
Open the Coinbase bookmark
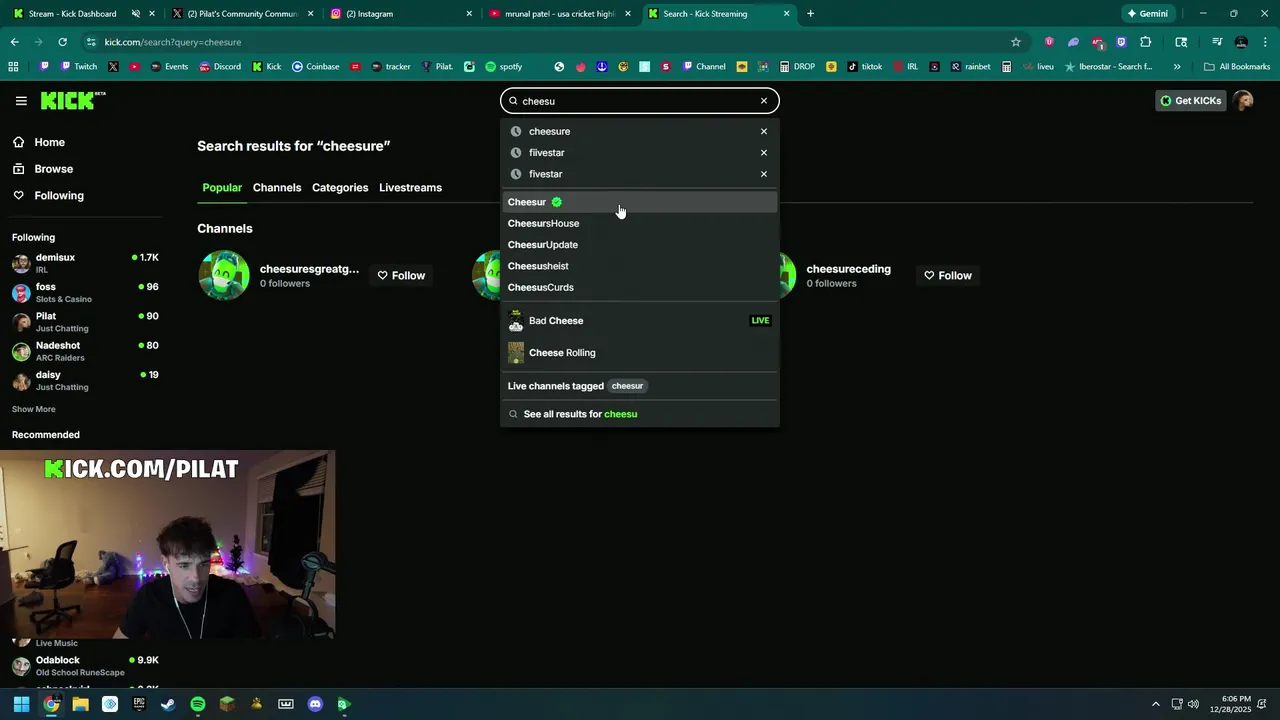pos(315,67)
